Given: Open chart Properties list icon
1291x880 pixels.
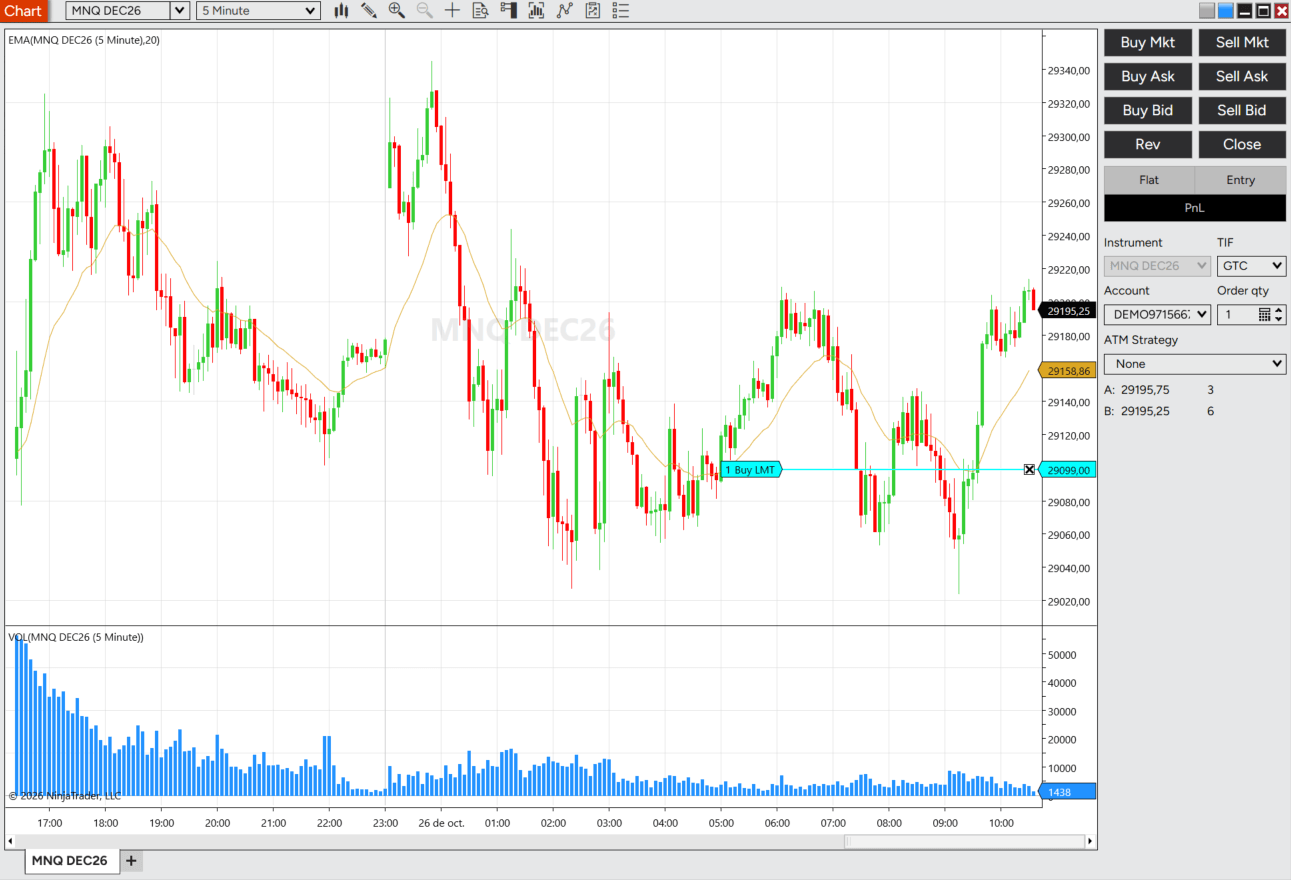Looking at the screenshot, I should tap(621, 10).
